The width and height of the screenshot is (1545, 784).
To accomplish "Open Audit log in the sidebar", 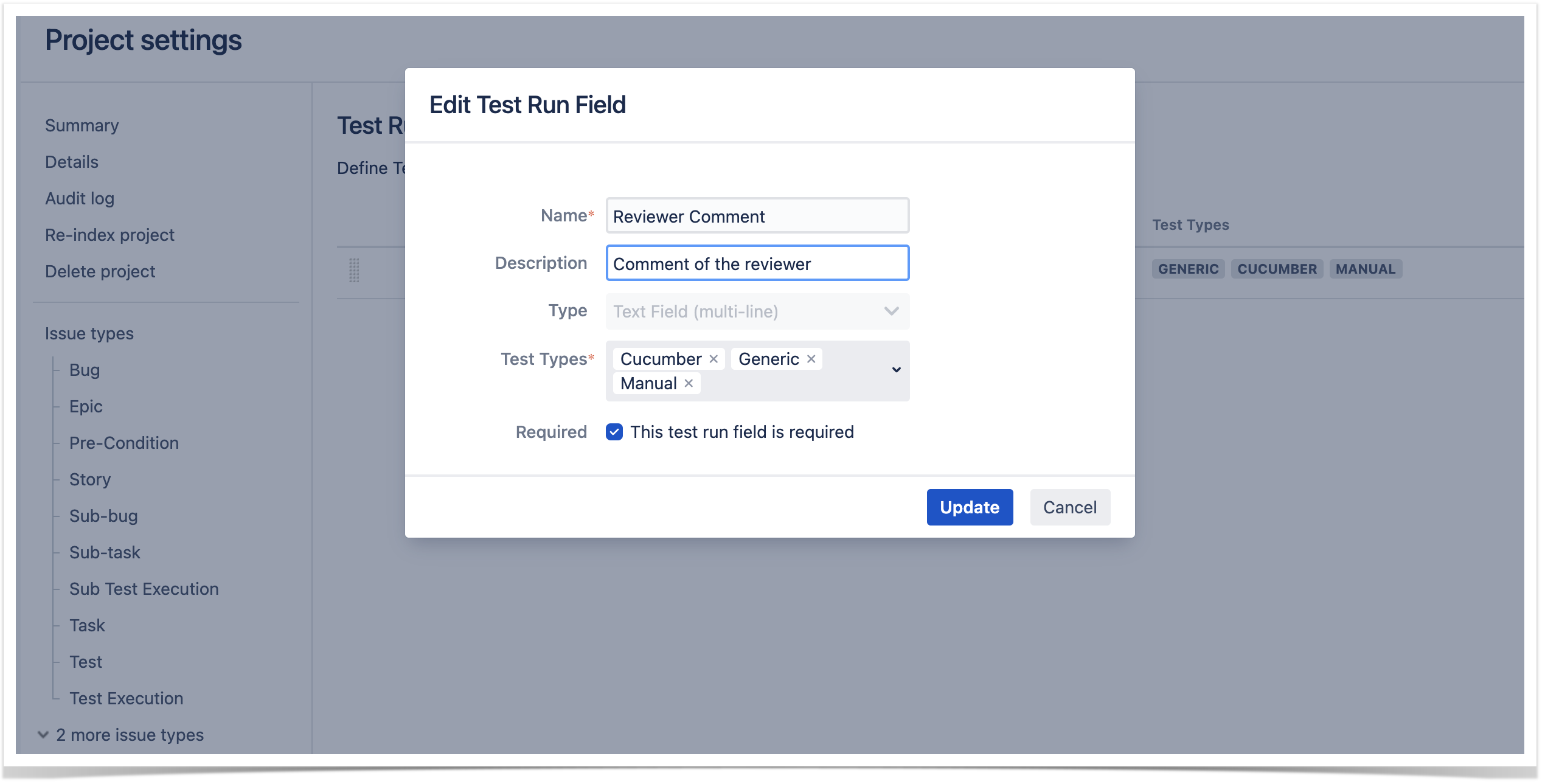I will tap(80, 198).
